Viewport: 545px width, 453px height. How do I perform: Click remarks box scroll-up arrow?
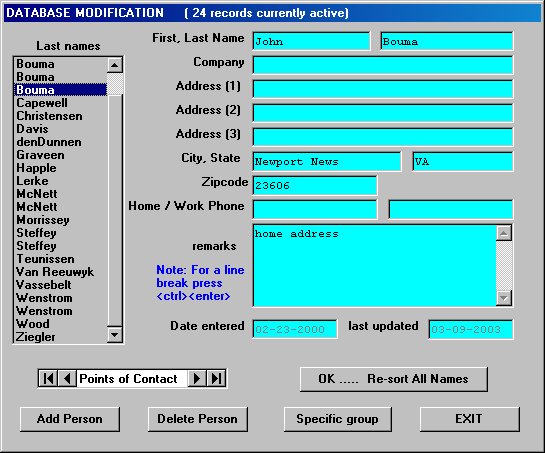point(504,233)
